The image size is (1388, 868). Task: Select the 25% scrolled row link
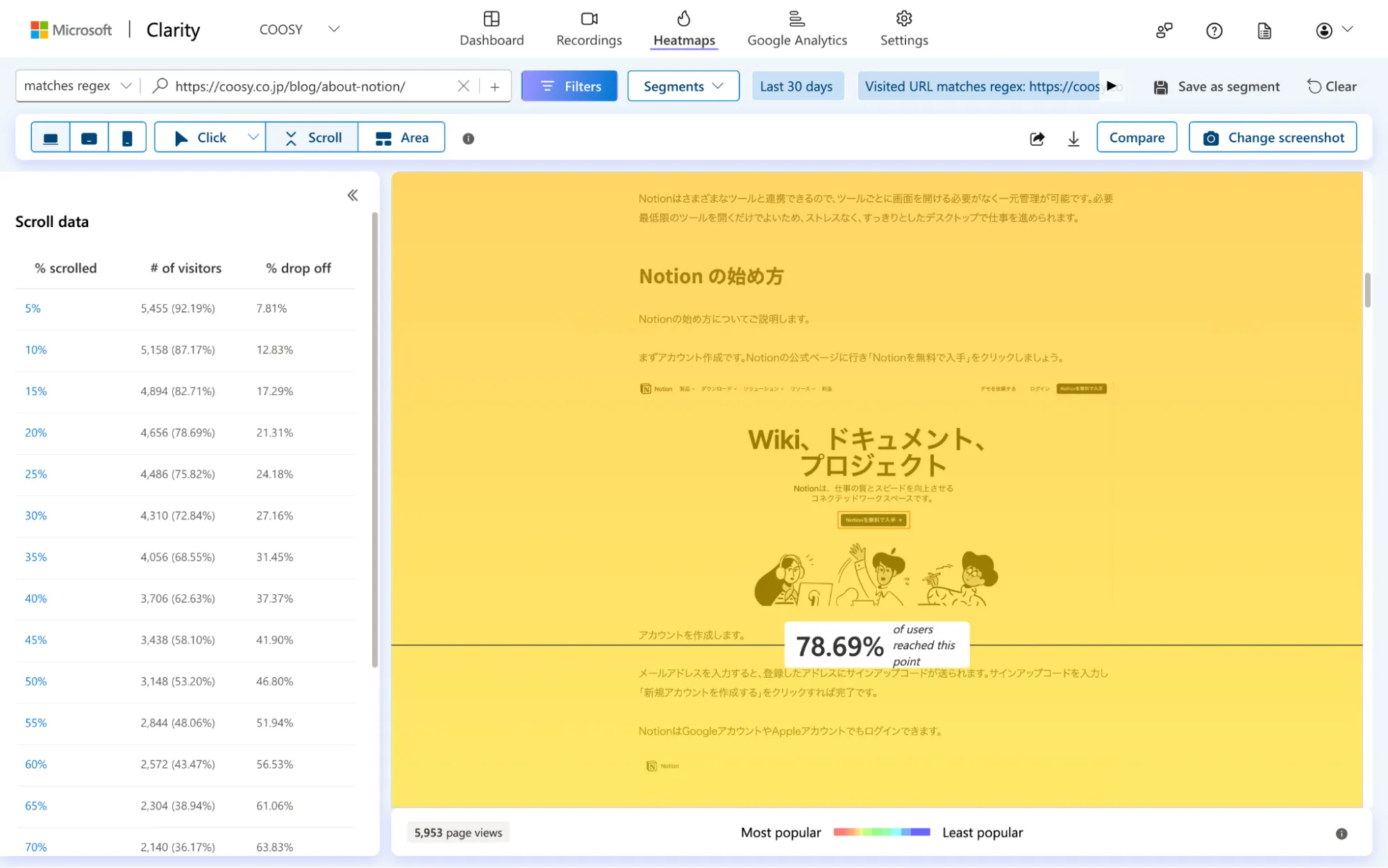36,474
